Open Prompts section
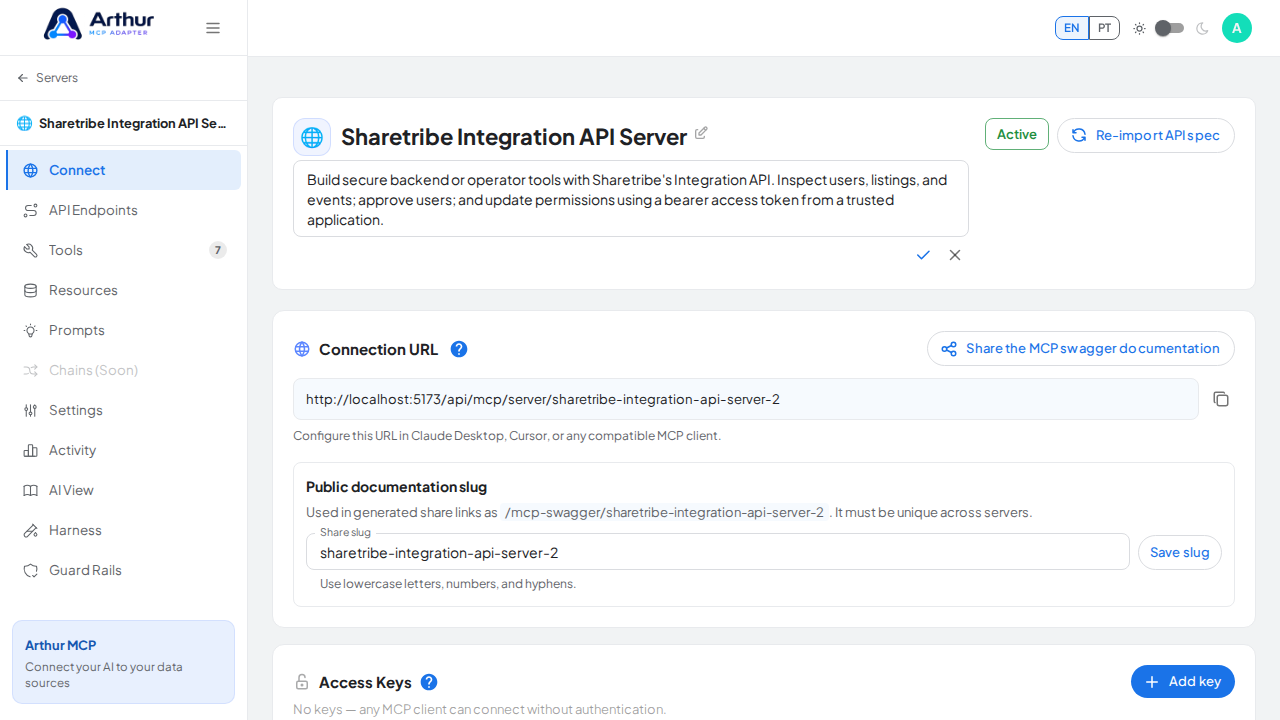The height and width of the screenshot is (720, 1280). (x=123, y=330)
